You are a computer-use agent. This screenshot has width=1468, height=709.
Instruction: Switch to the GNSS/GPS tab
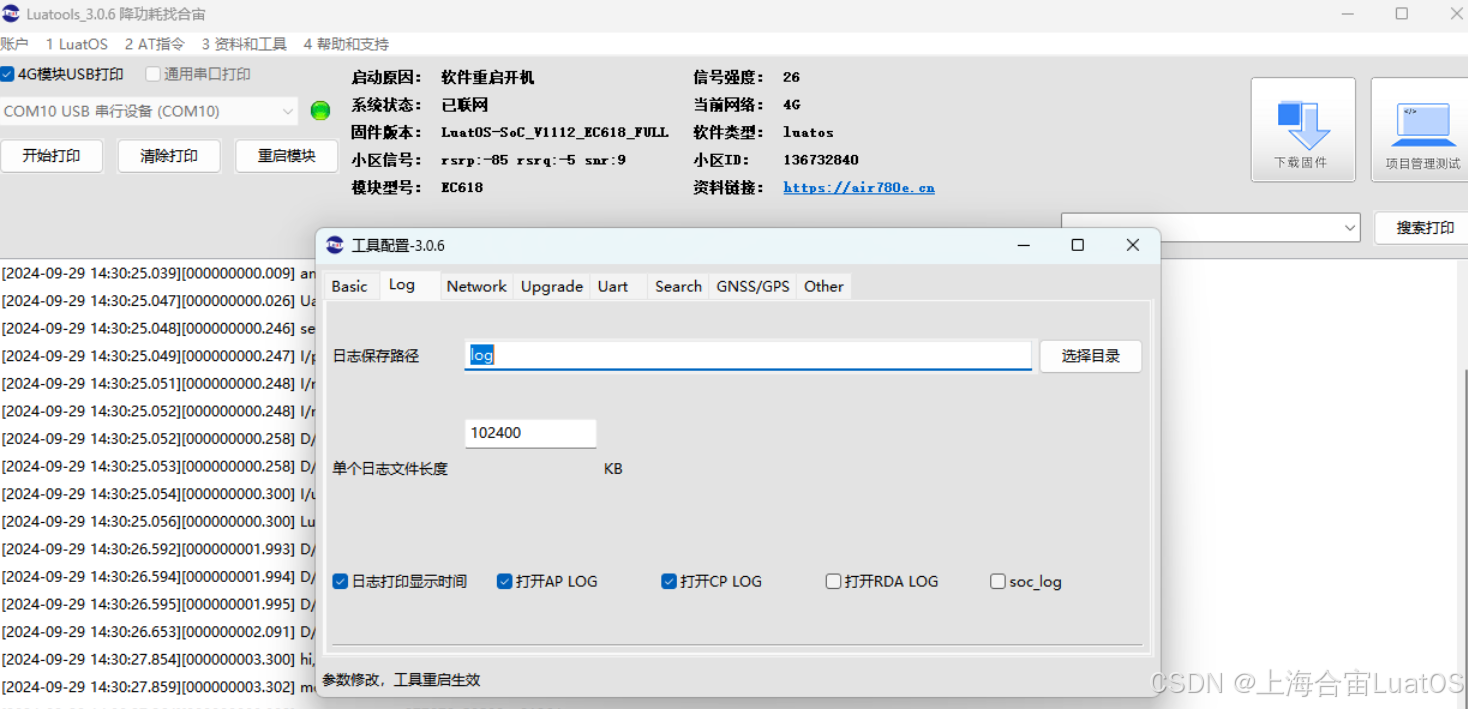[752, 286]
